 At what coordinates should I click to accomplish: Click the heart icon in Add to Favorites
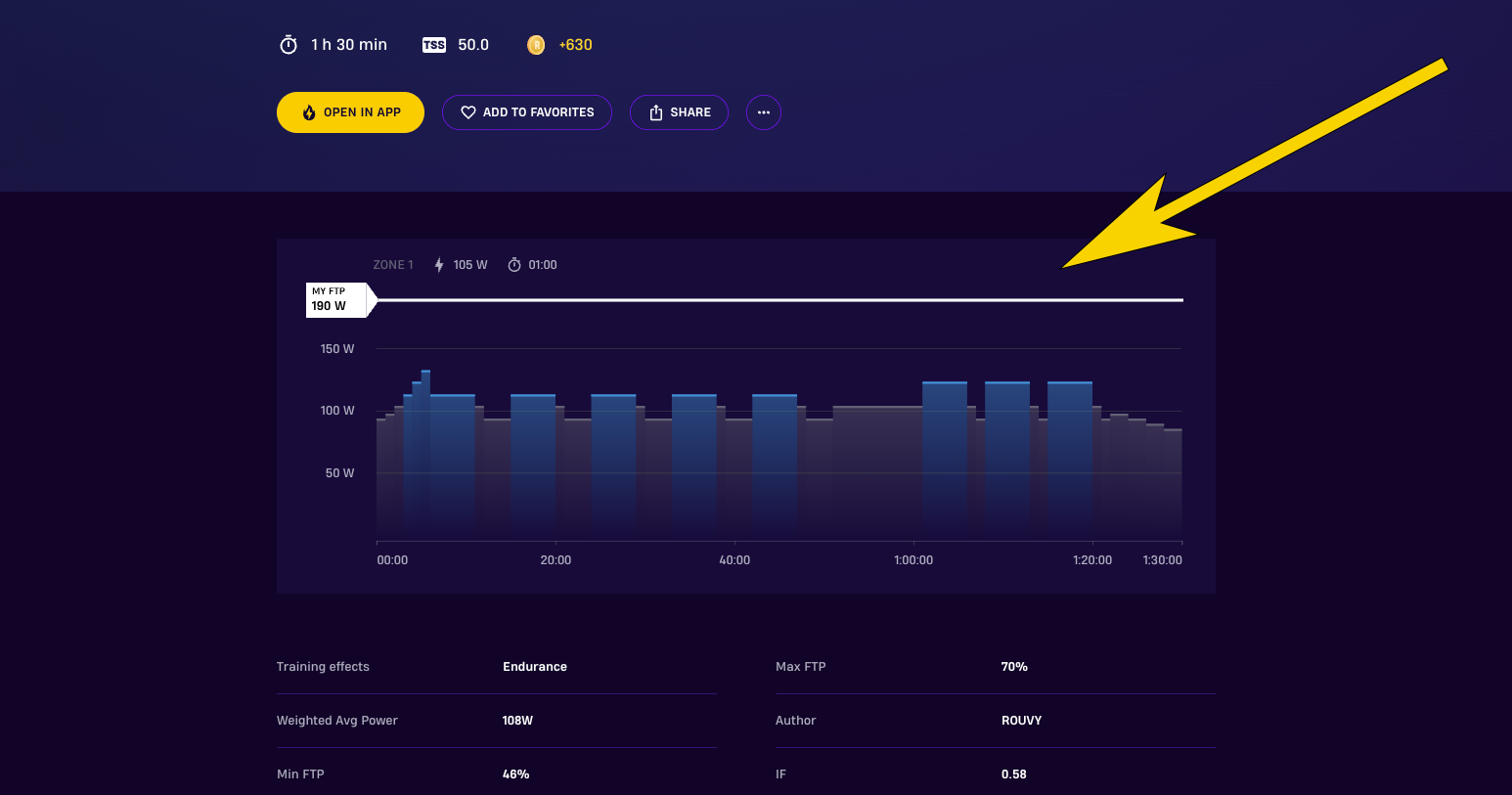point(468,112)
